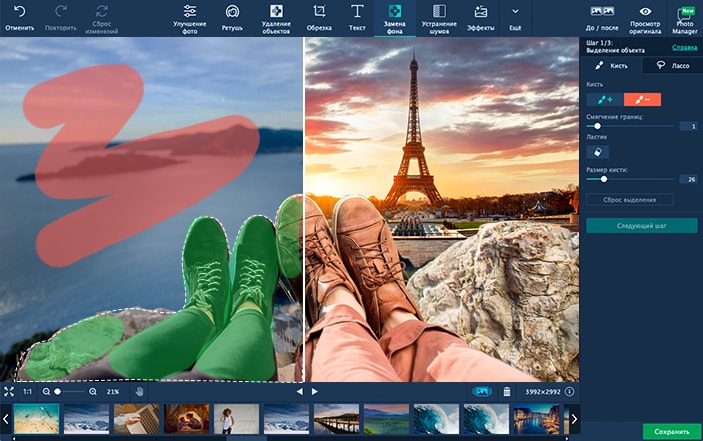Click the green Сохранить button
The width and height of the screenshot is (703, 441).
coord(671,431)
